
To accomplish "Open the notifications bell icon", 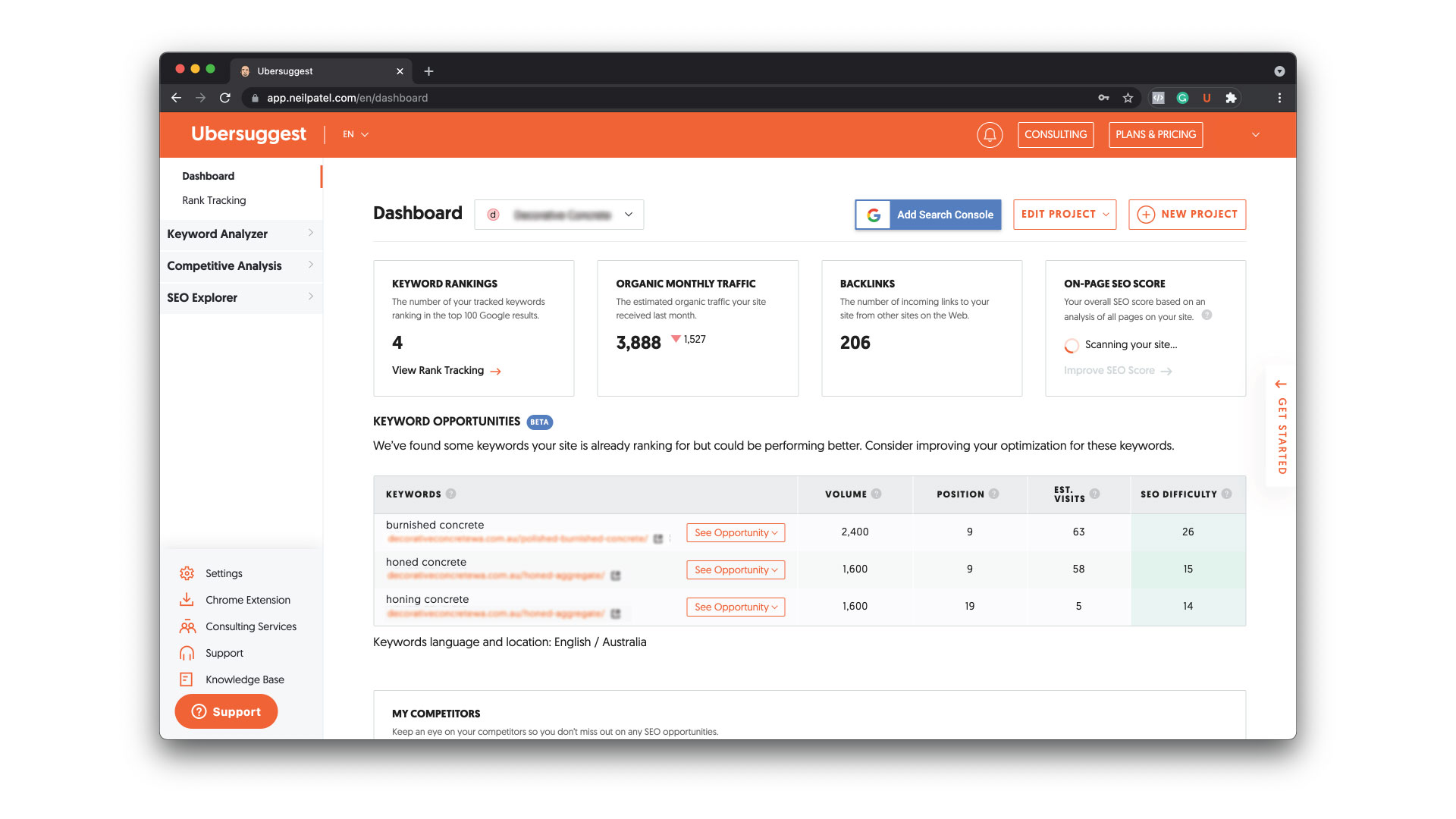I will point(990,135).
